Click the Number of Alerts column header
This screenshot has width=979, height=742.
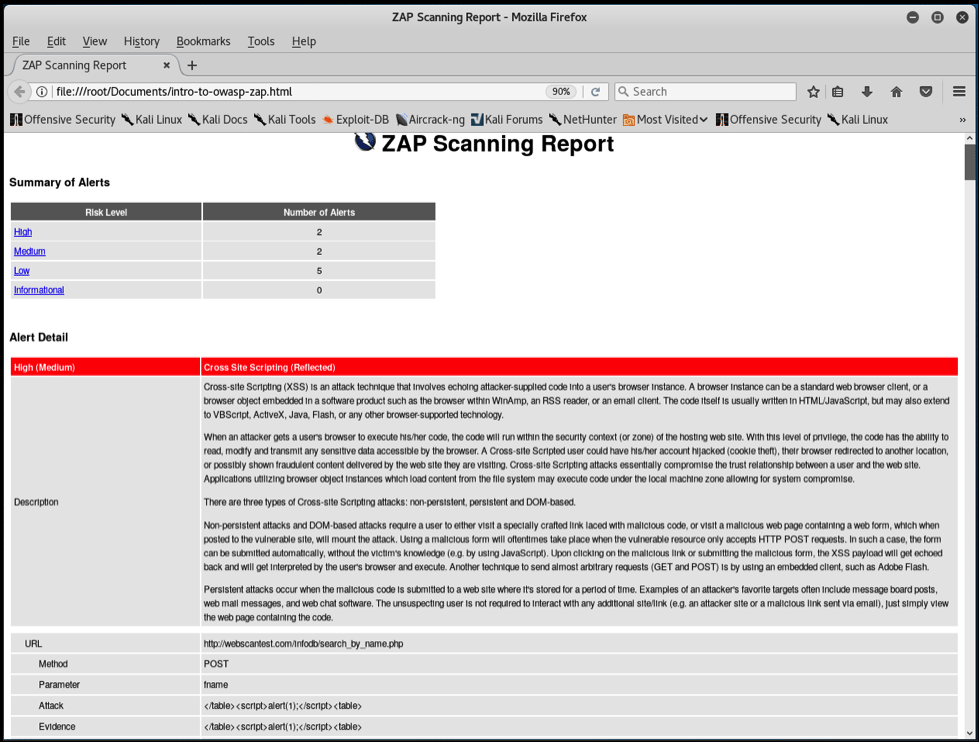point(319,212)
